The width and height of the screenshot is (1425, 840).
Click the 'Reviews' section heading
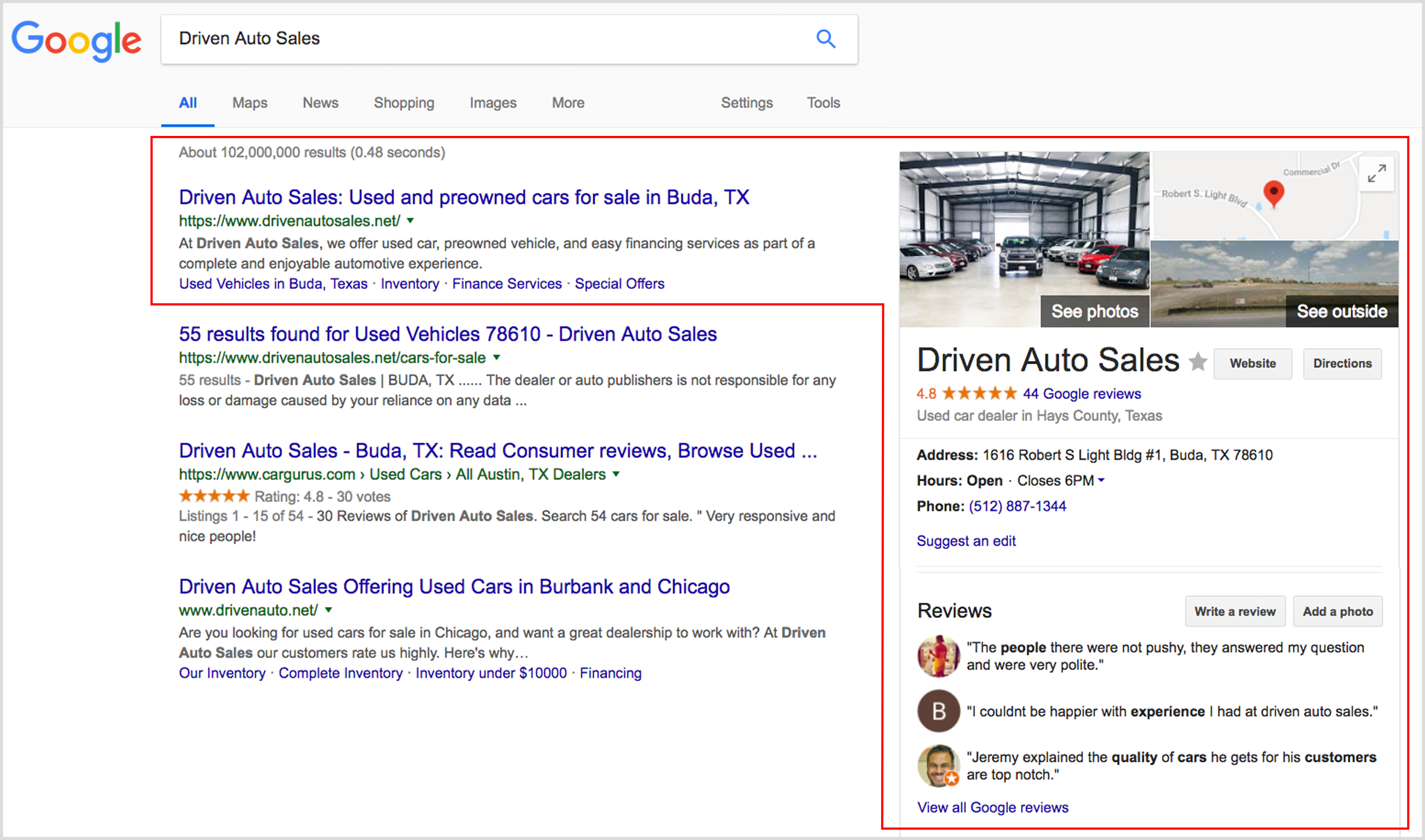click(954, 611)
